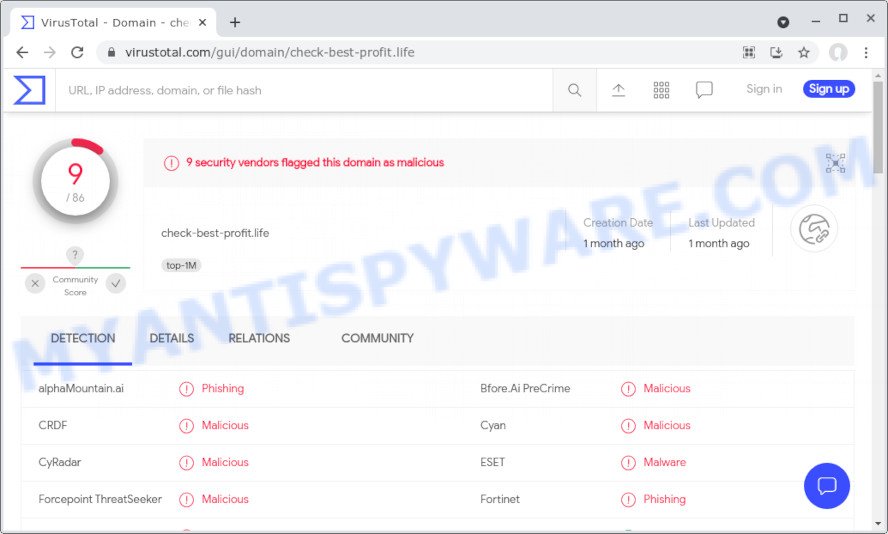Click the Fortinet vendor name
Viewport: 888px width, 534px height.
pos(500,499)
